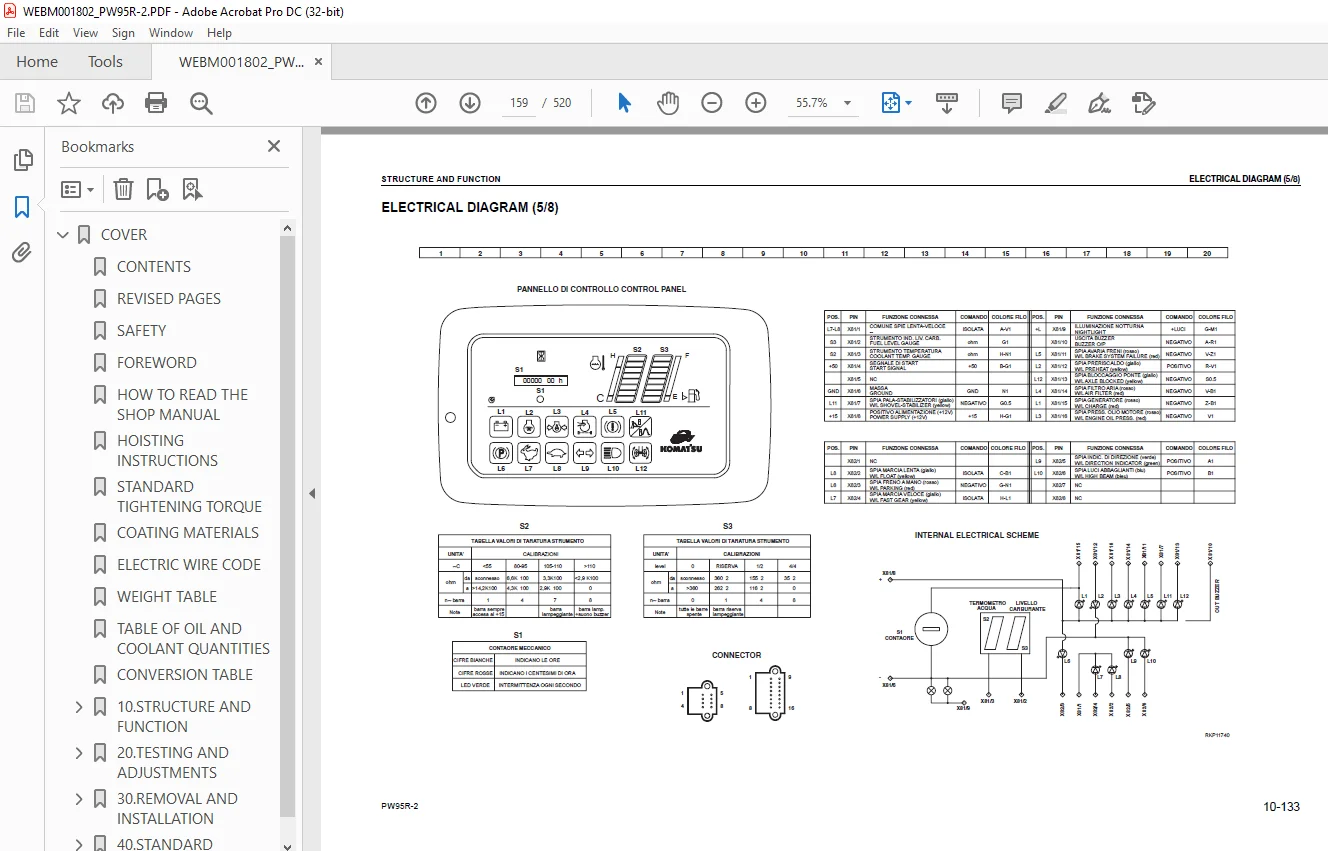Open the Edit menu

pos(49,33)
